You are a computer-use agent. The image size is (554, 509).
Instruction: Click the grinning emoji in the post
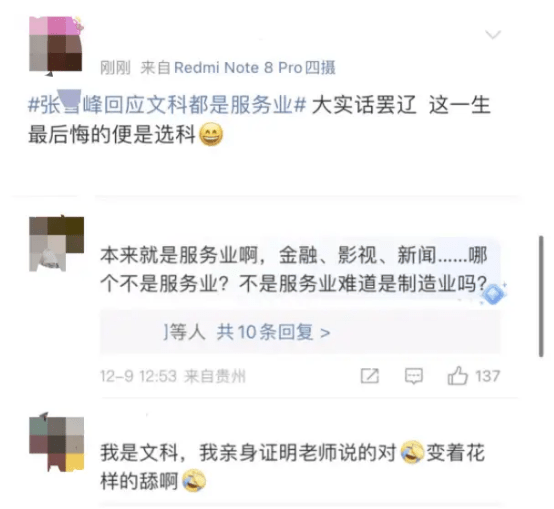(211, 135)
